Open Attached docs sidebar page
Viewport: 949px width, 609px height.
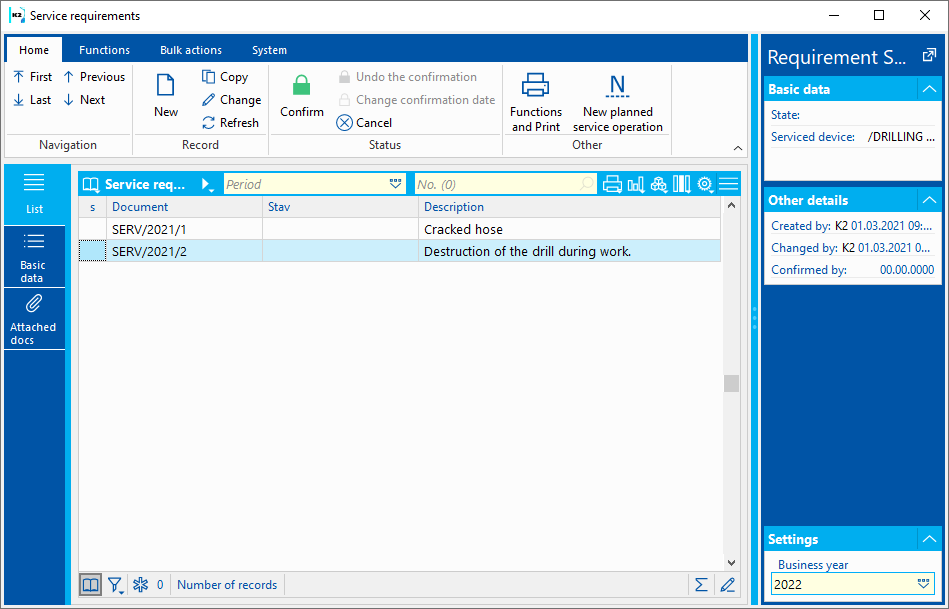[x=34, y=319]
